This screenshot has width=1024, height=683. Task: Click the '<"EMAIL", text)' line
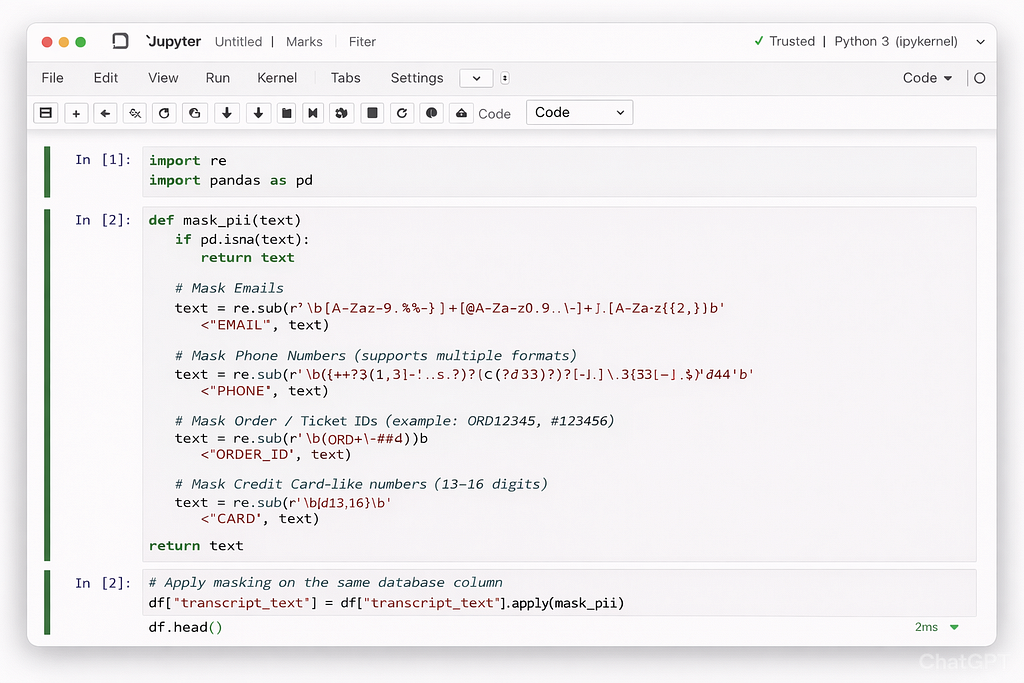[x=265, y=325]
